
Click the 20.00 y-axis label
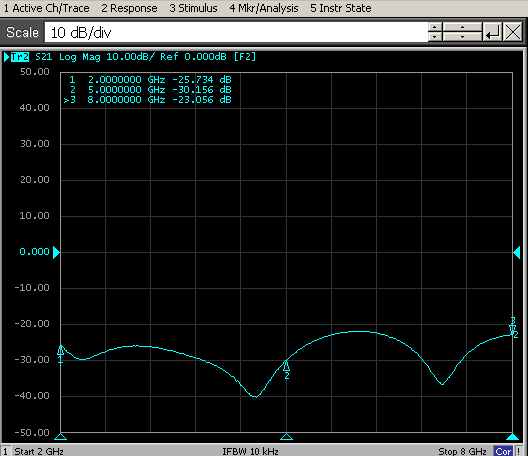[x=35, y=180]
